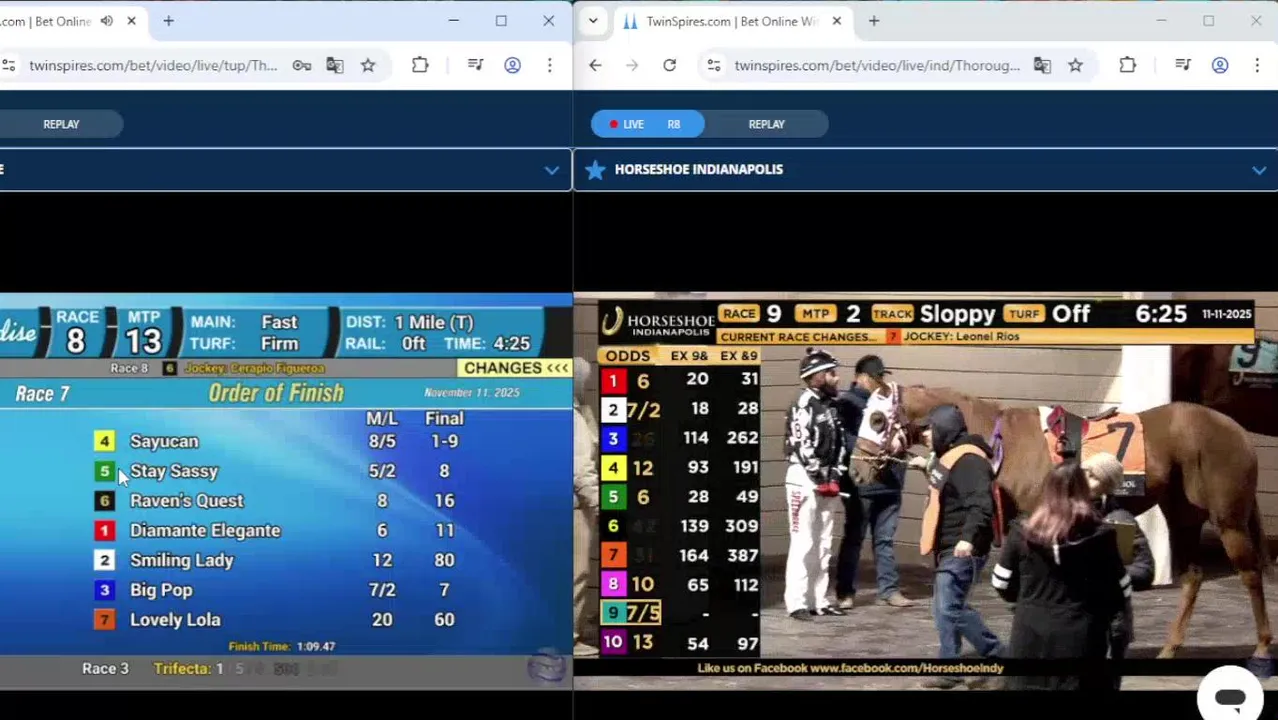Click the Order of Finish video in left window
Image resolution: width=1278 pixels, height=720 pixels.
click(286, 490)
